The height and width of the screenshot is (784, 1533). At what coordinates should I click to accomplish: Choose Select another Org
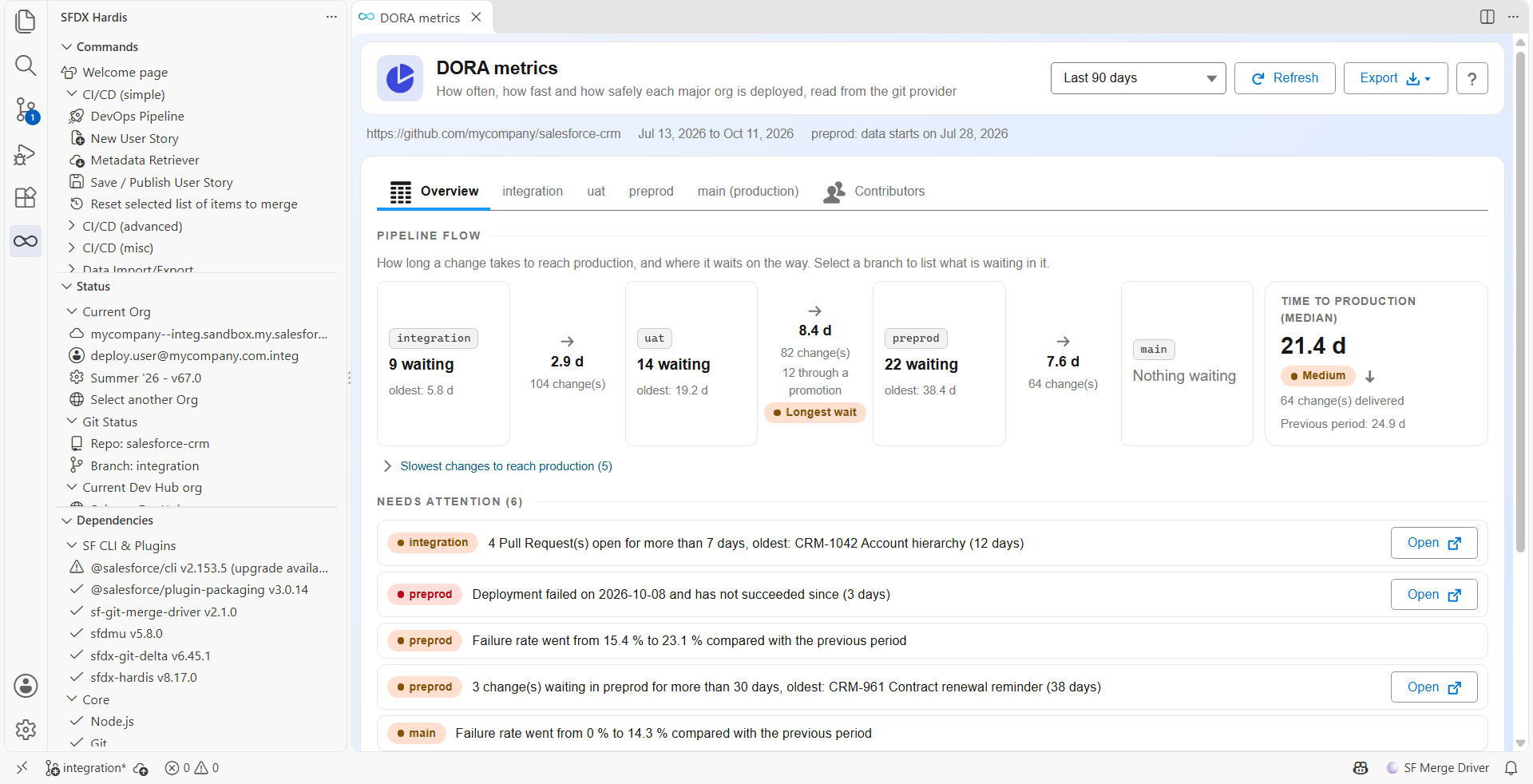(x=144, y=399)
